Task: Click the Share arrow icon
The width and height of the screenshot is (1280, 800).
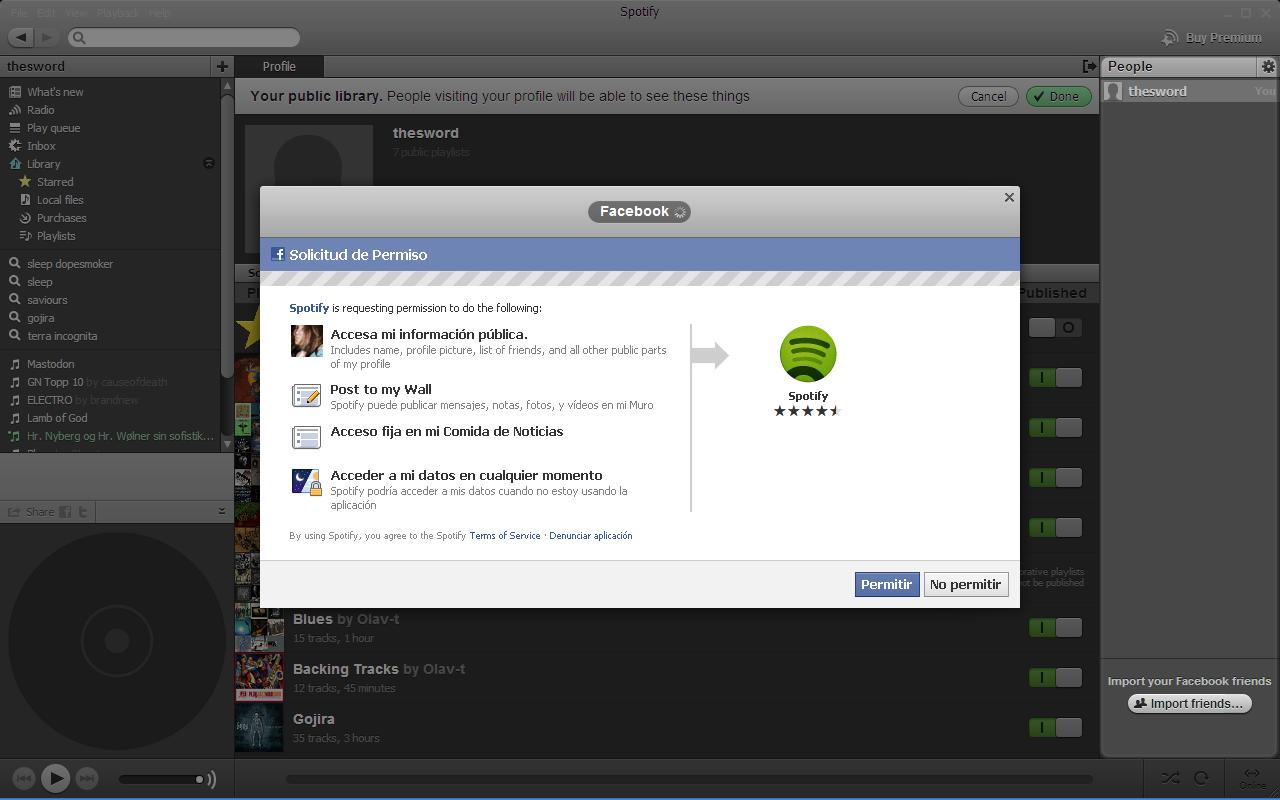Action: (x=14, y=512)
